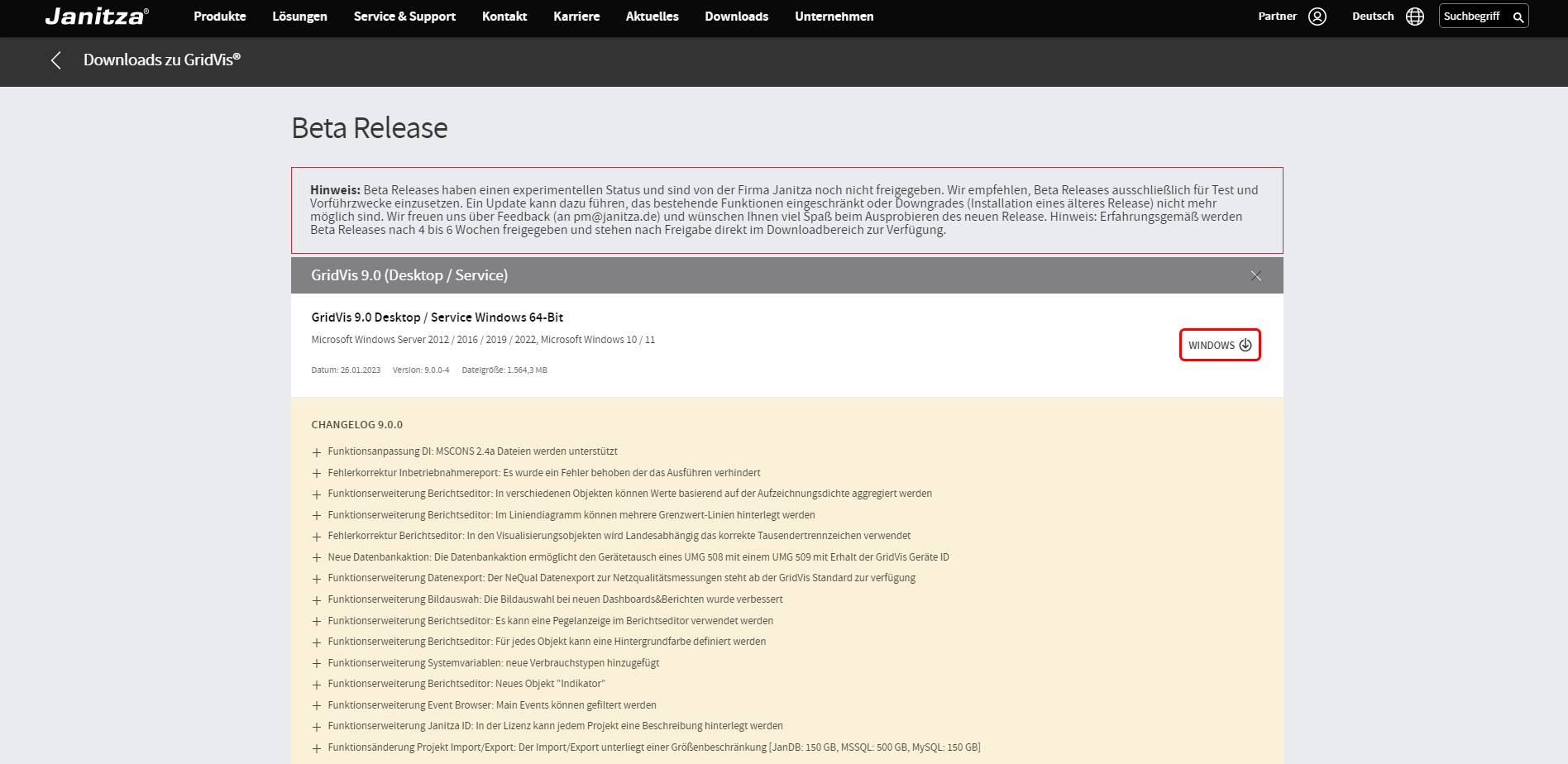Click plus icon for Neues Objekt Indikator entry
1568x764 pixels.
pos(316,685)
